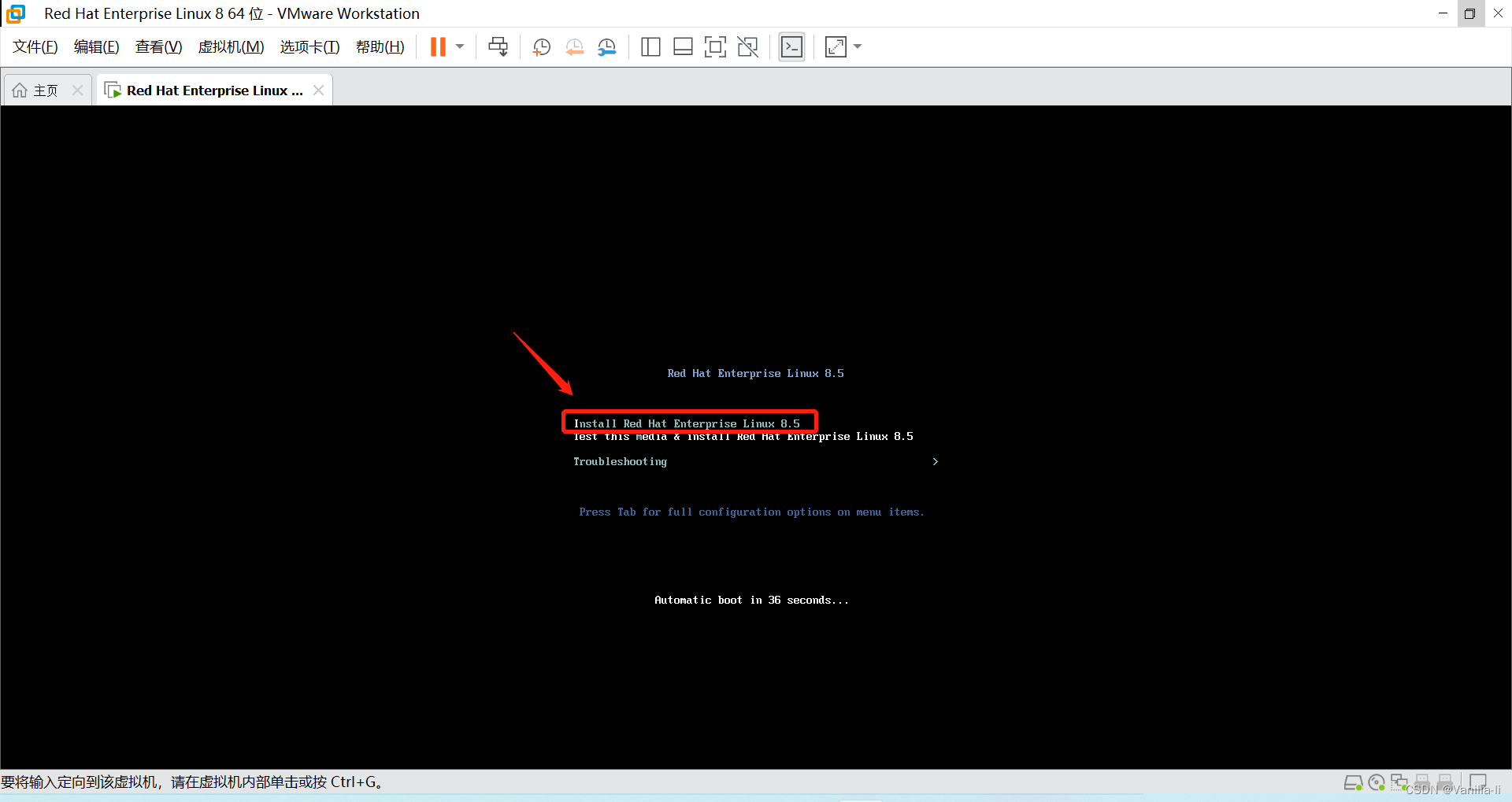
Task: Click the network adapter status icon
Action: coord(1399,782)
